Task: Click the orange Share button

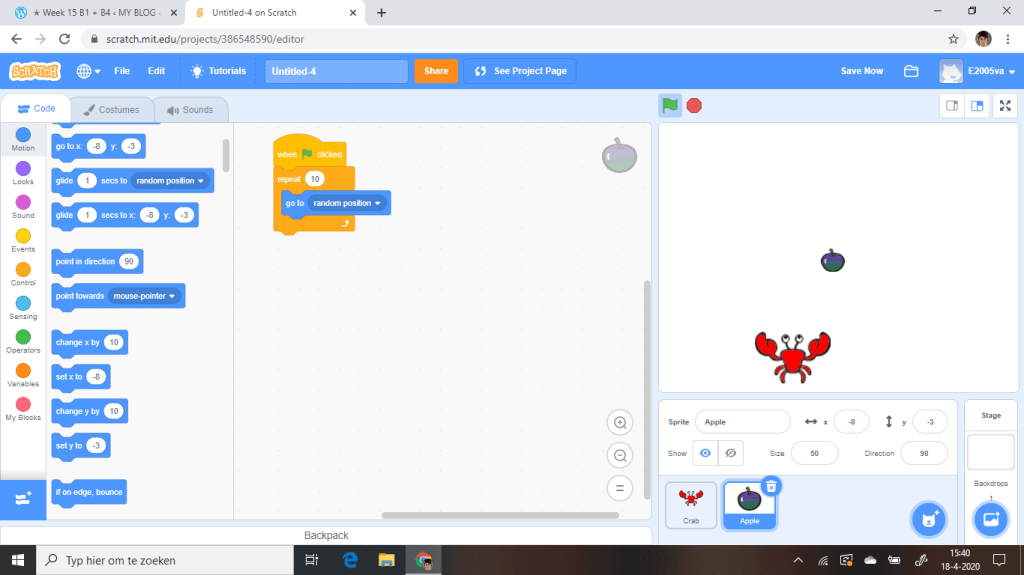Action: tap(436, 71)
